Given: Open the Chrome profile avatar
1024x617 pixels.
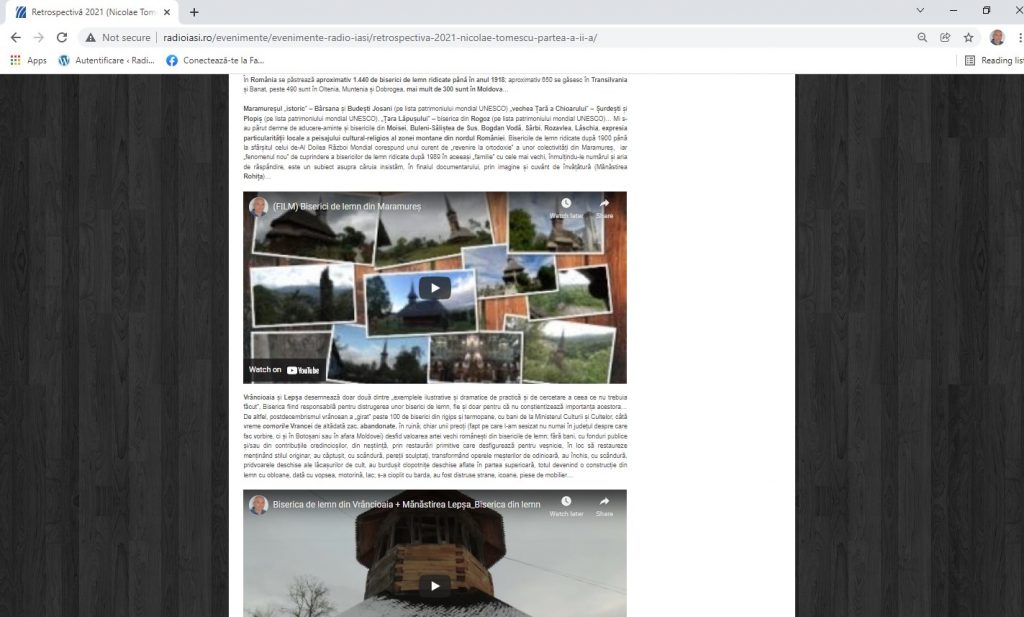Looking at the screenshot, I should coord(997,37).
